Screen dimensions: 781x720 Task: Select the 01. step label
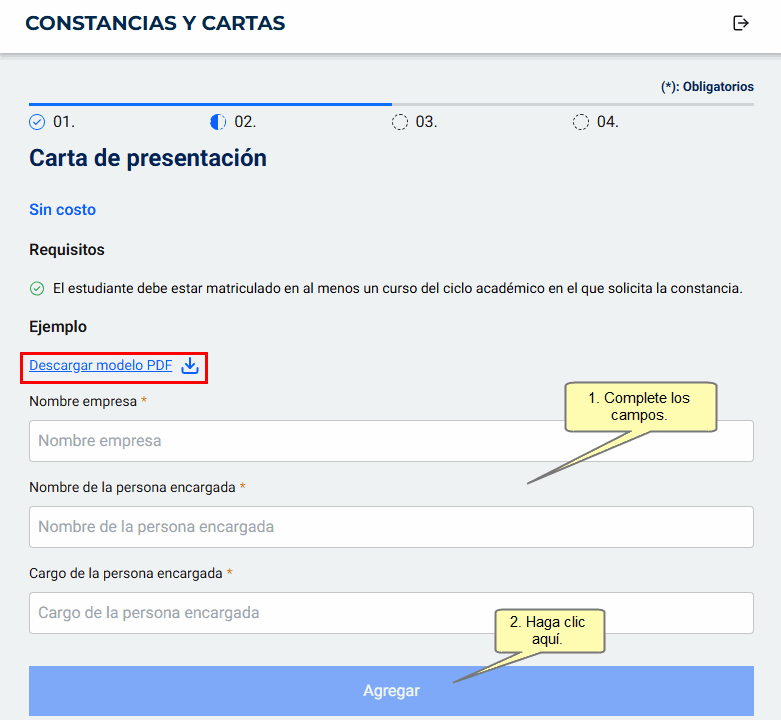64,122
